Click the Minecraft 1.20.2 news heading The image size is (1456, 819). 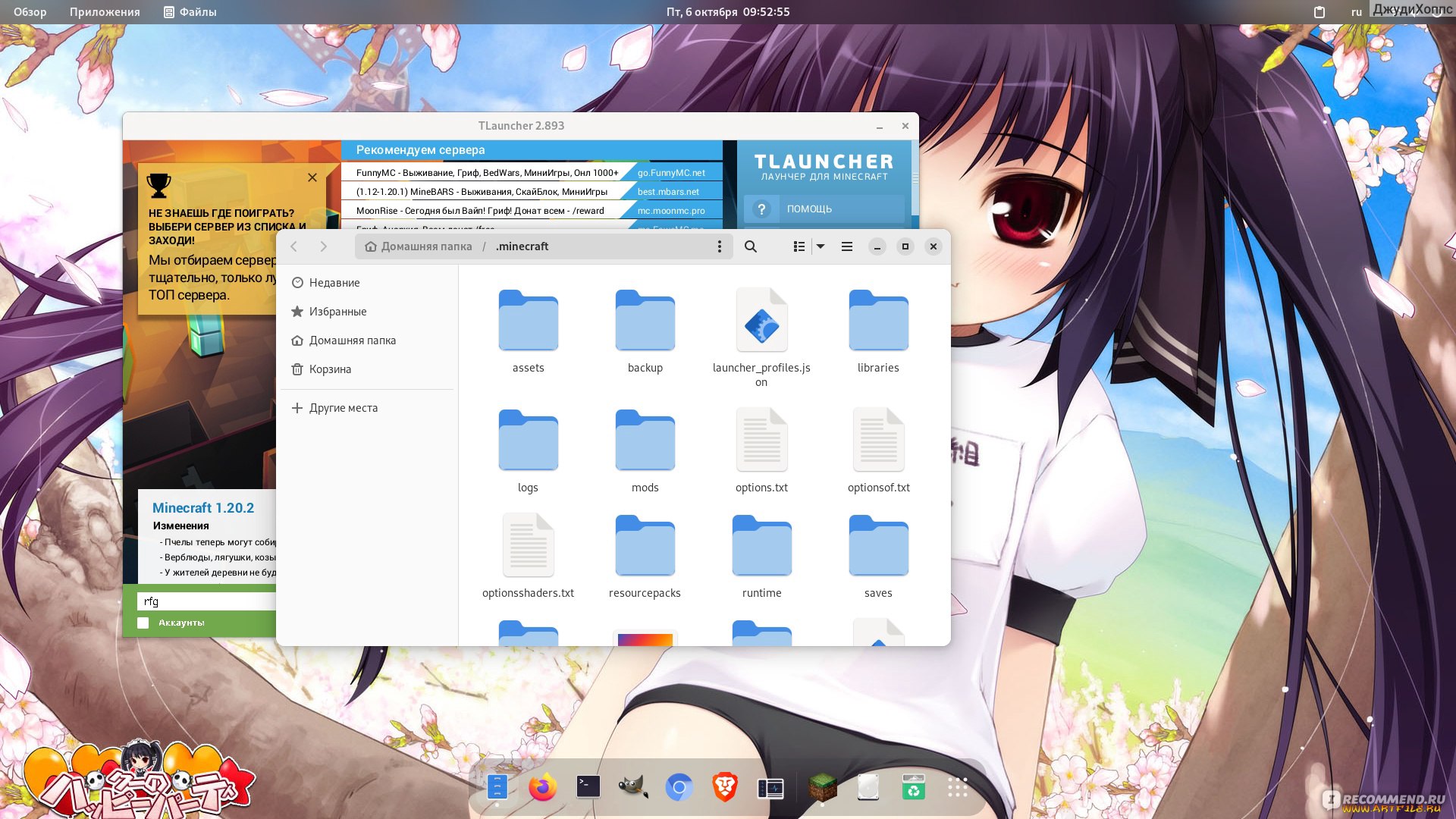pyautogui.click(x=203, y=508)
